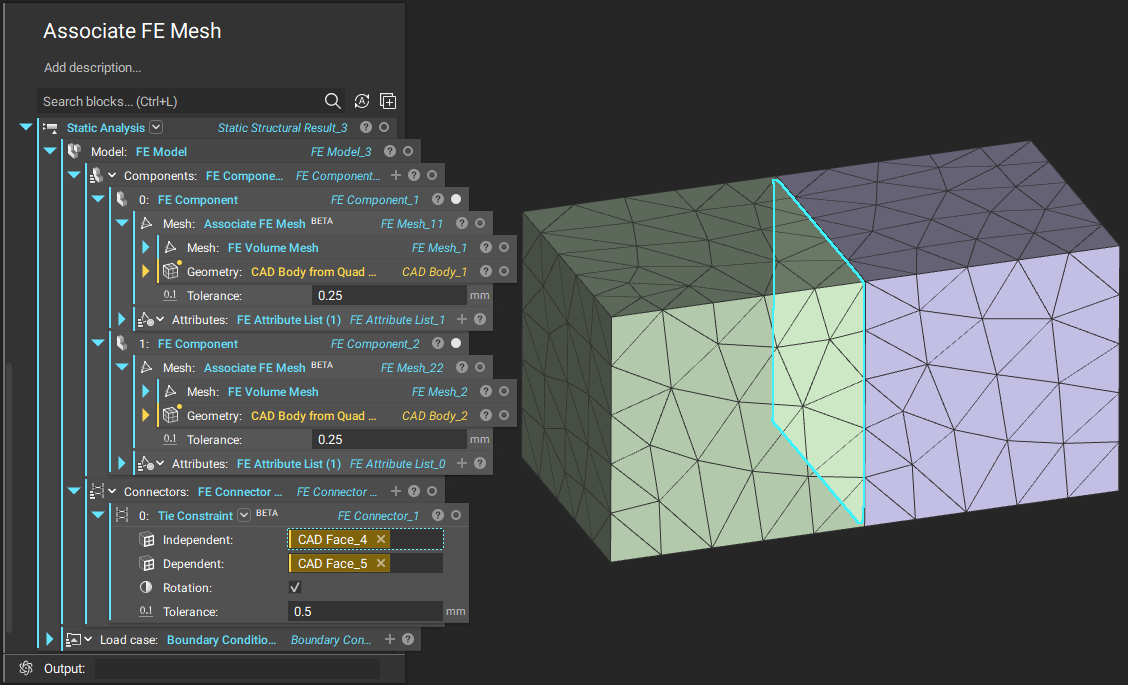The width and height of the screenshot is (1128, 685).
Task: Click the refresh blocks icon beside search
Action: click(362, 101)
